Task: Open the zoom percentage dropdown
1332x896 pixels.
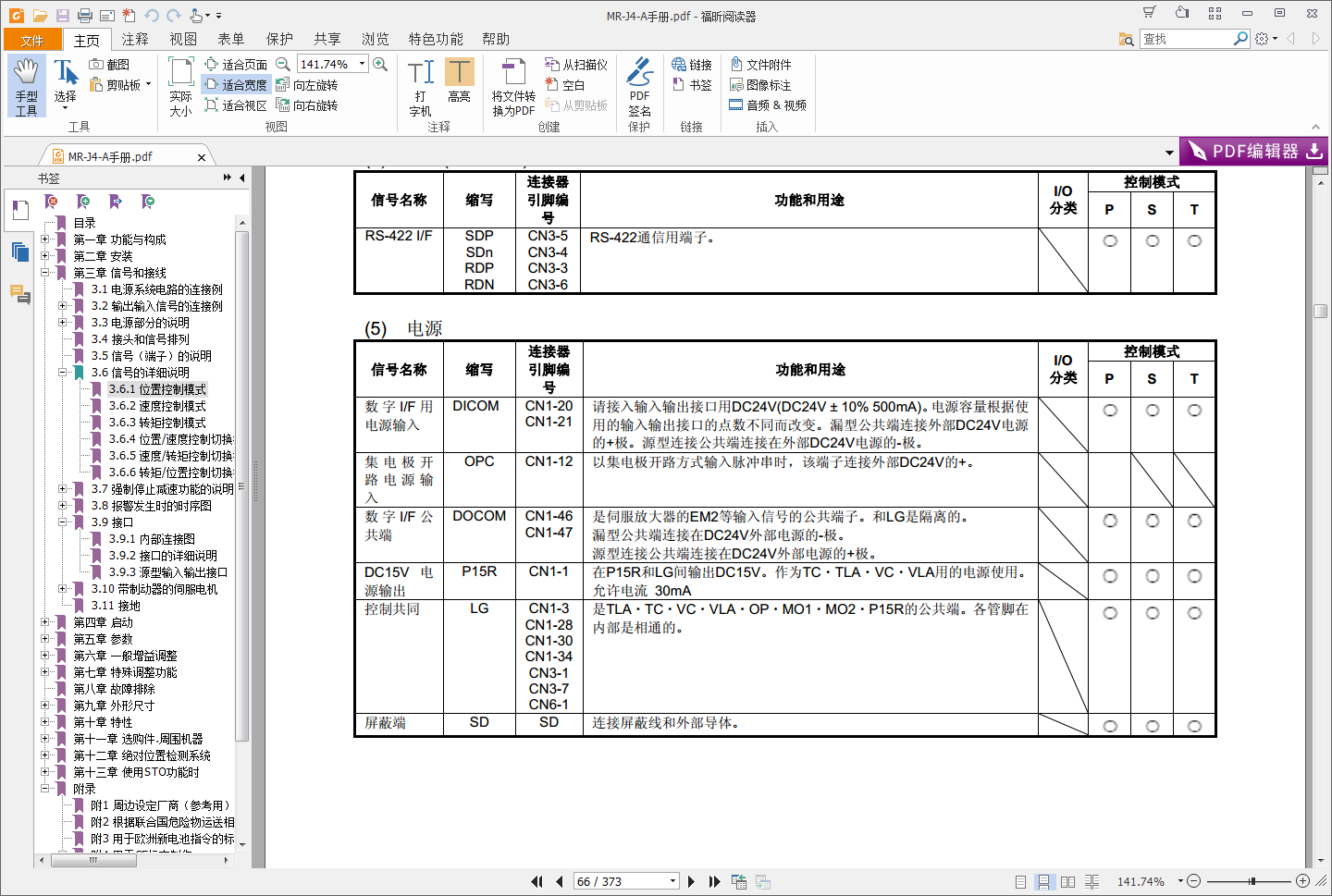Action: point(363,64)
